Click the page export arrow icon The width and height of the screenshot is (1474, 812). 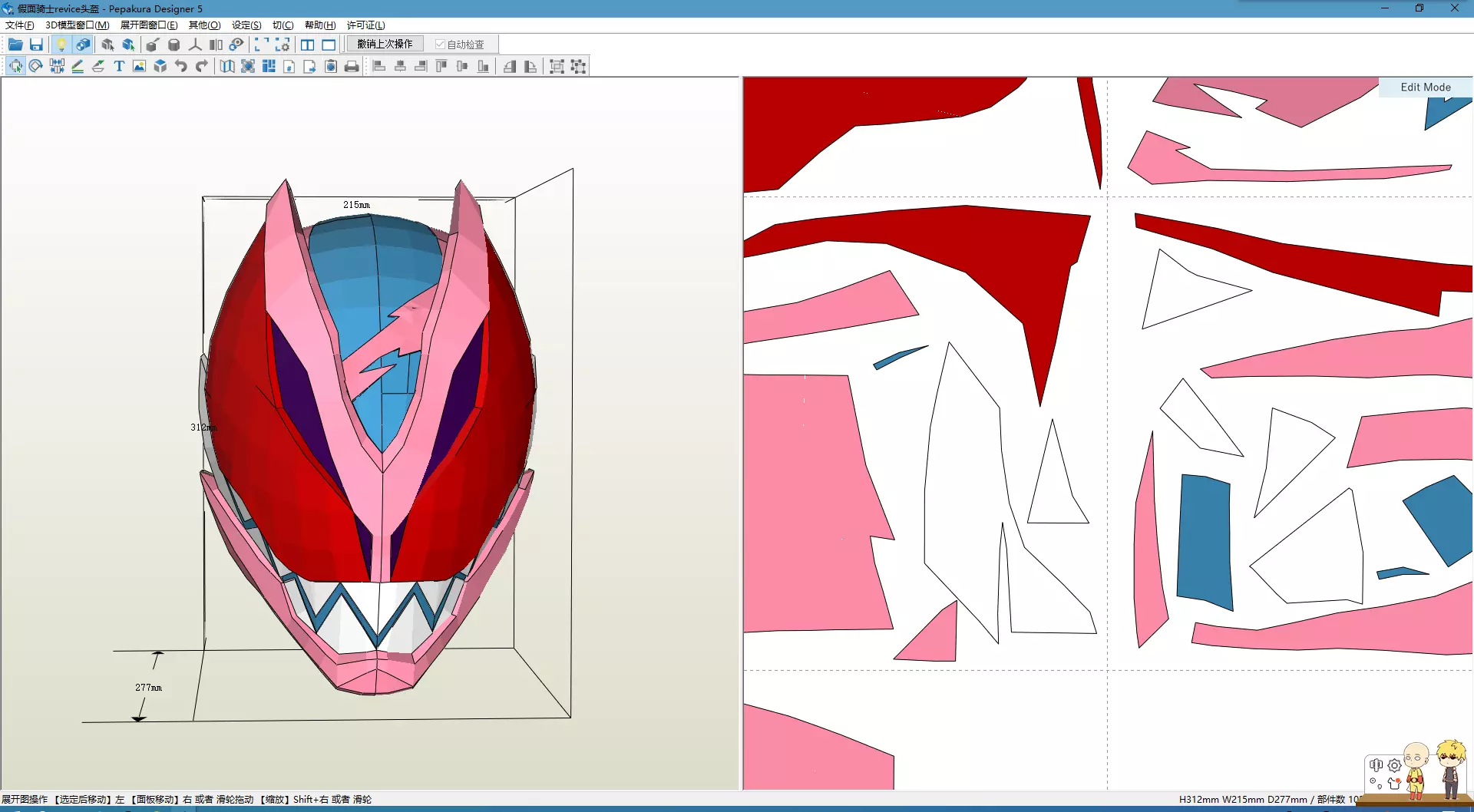310,66
